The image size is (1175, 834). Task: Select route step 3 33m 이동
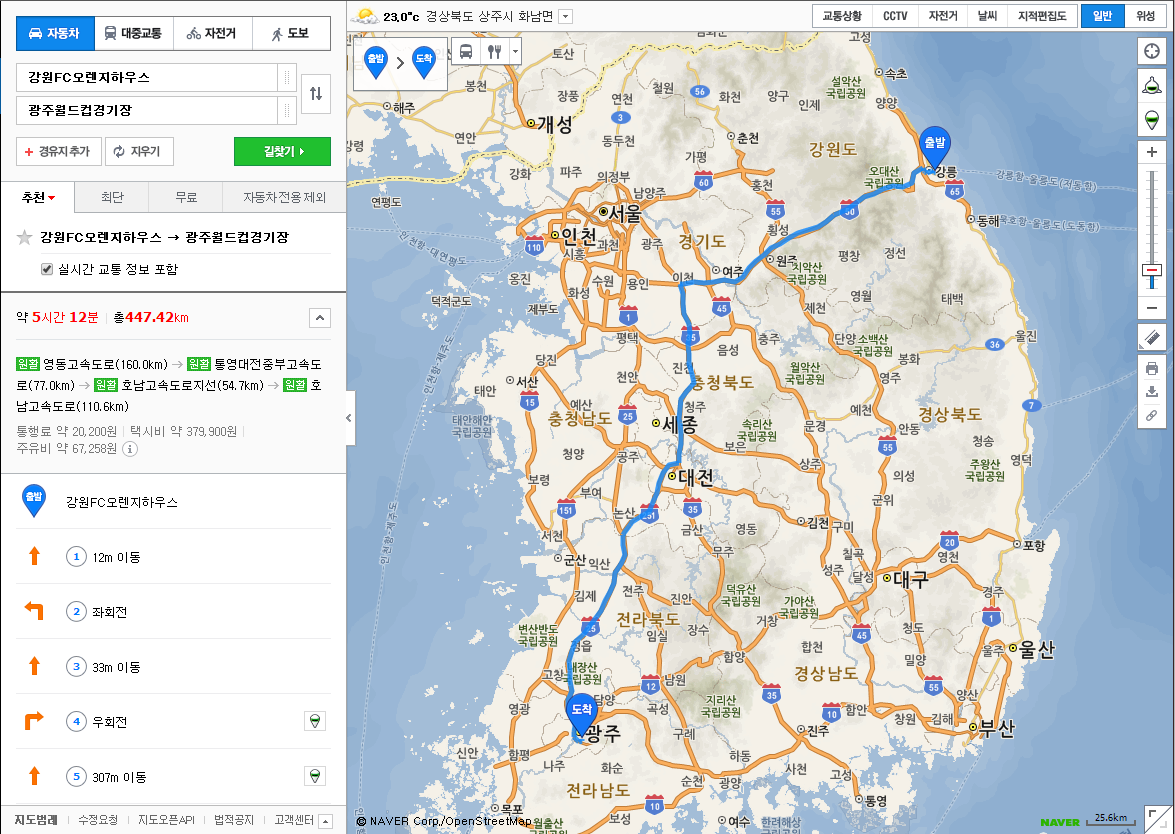(173, 666)
